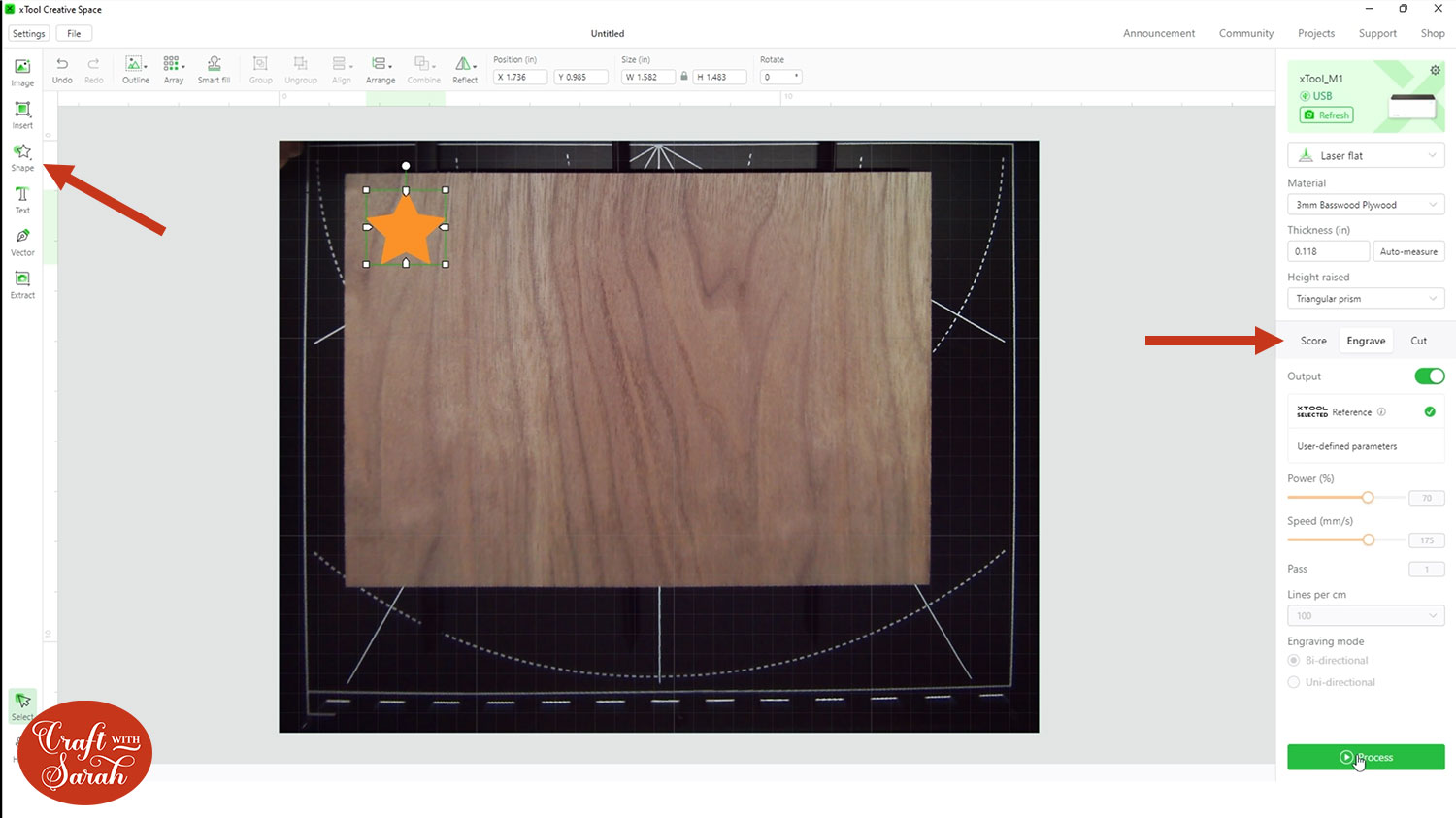Click the green Process button
1456x818 pixels.
pos(1366,757)
